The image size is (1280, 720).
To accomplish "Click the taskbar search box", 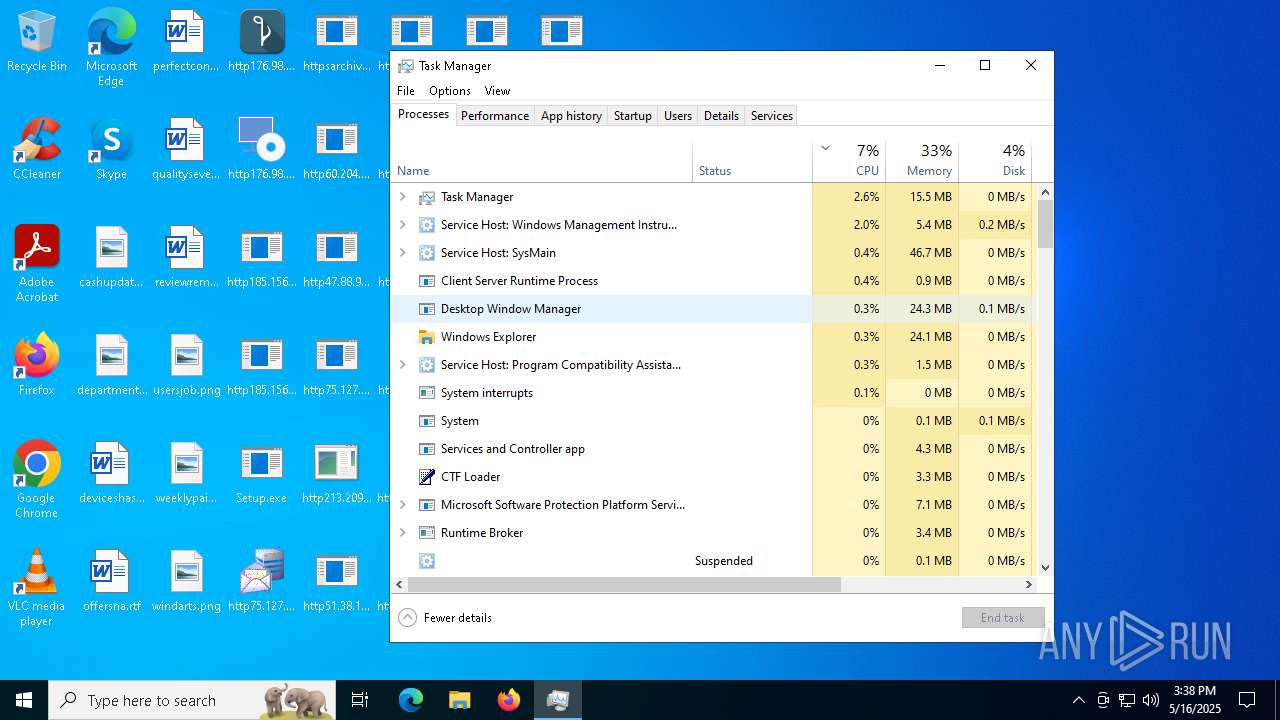I will 192,700.
